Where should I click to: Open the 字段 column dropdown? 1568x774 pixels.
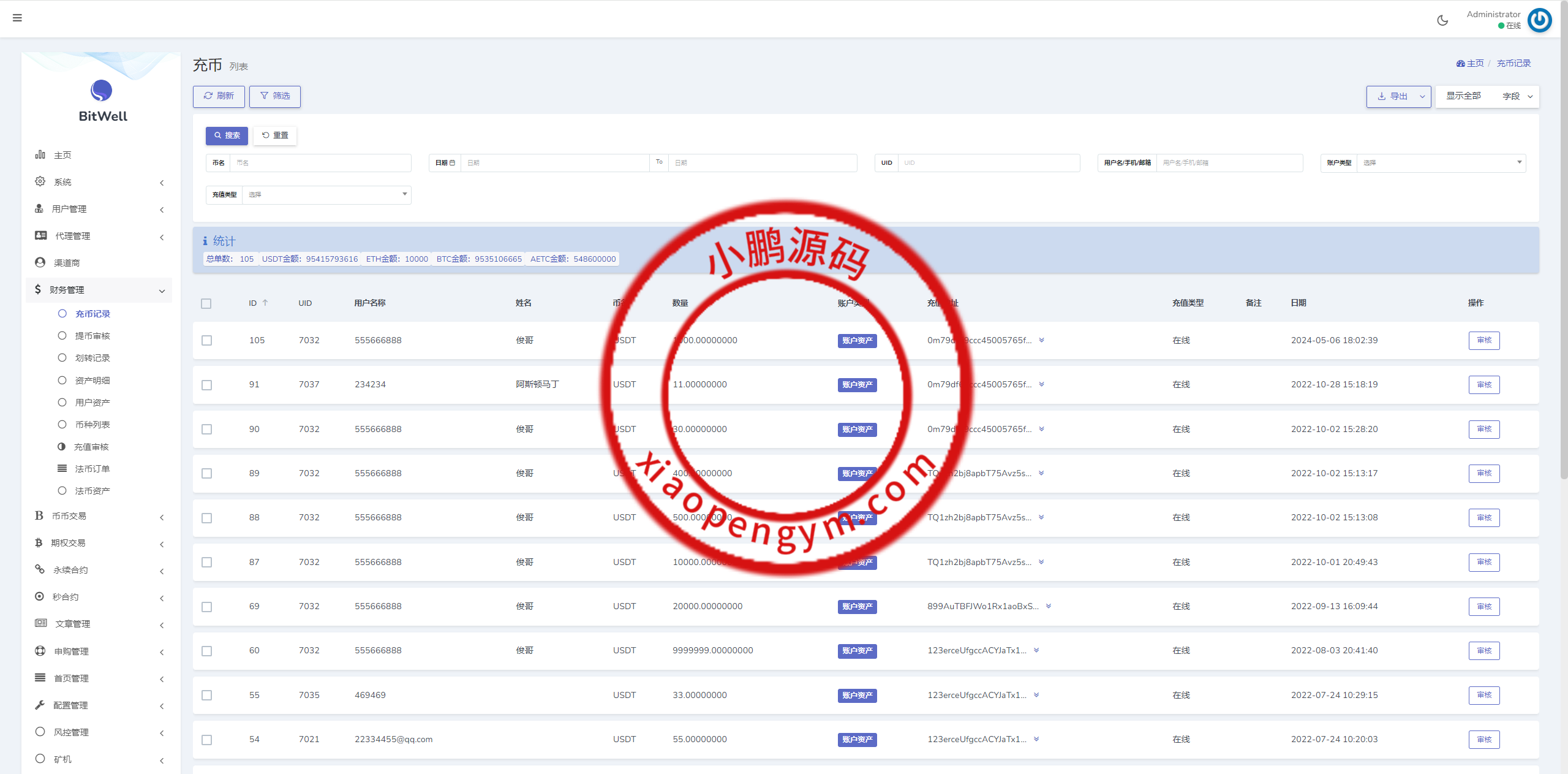pos(1517,97)
